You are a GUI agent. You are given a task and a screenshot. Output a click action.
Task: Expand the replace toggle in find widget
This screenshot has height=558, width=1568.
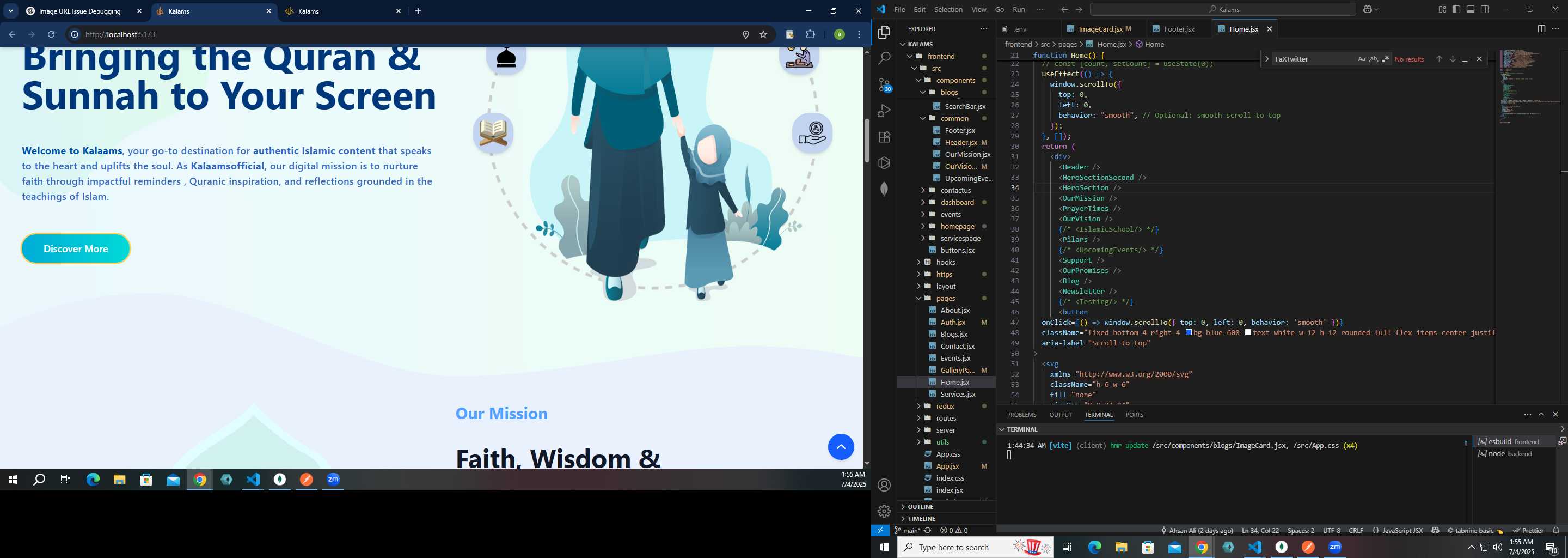[1267, 59]
